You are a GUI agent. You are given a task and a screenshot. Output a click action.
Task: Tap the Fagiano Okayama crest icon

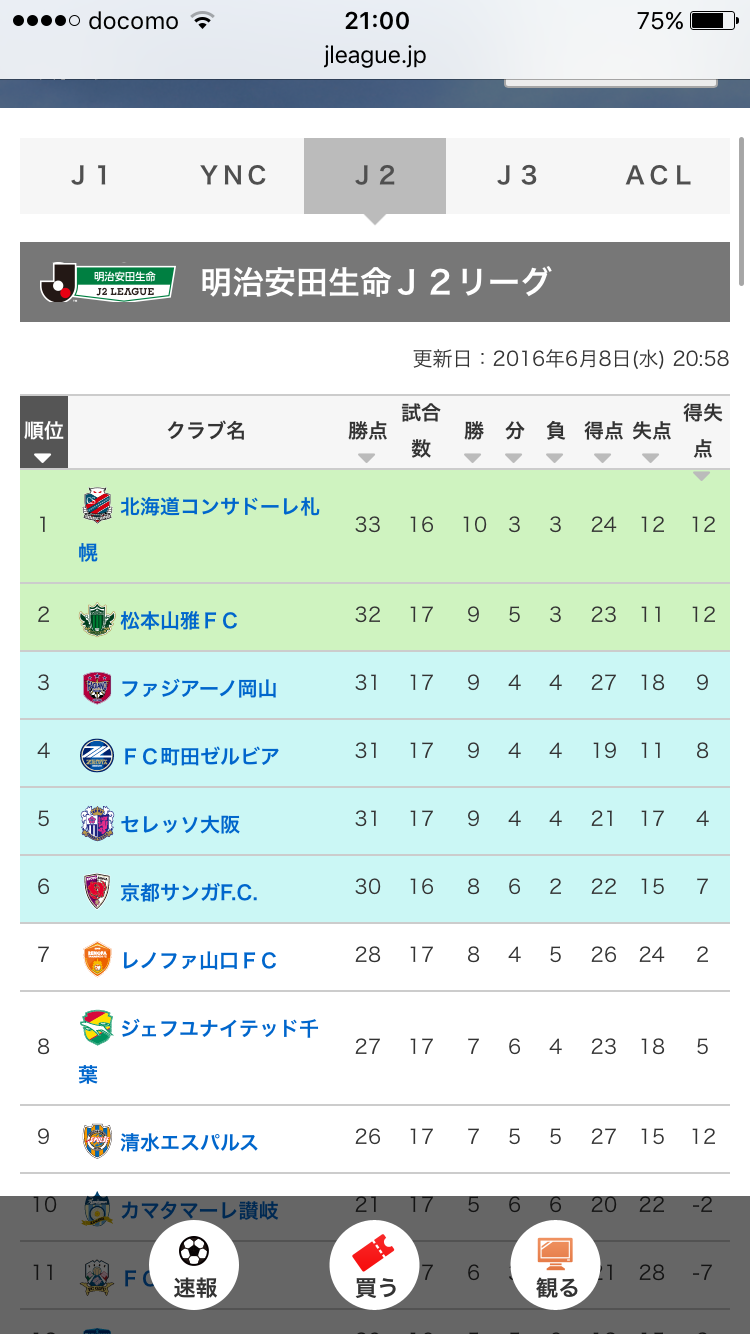(x=97, y=688)
